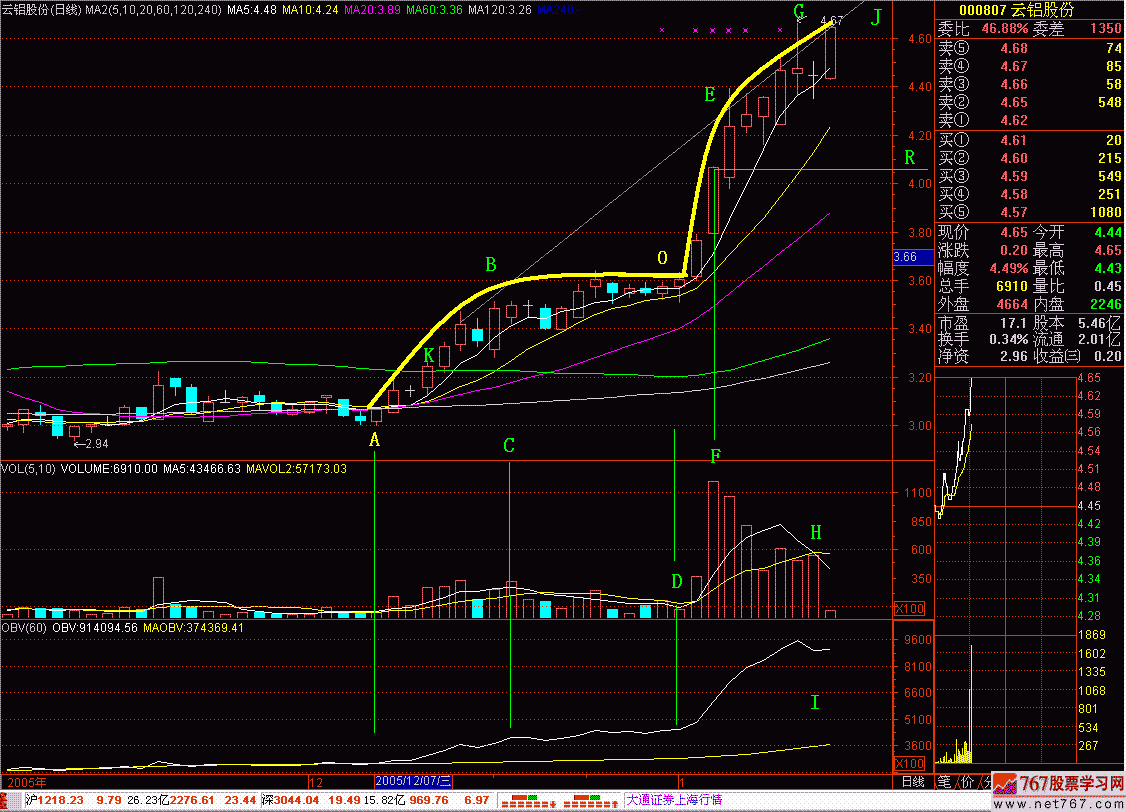
Task: Click the X100 volume scale indicator
Action: (x=909, y=609)
